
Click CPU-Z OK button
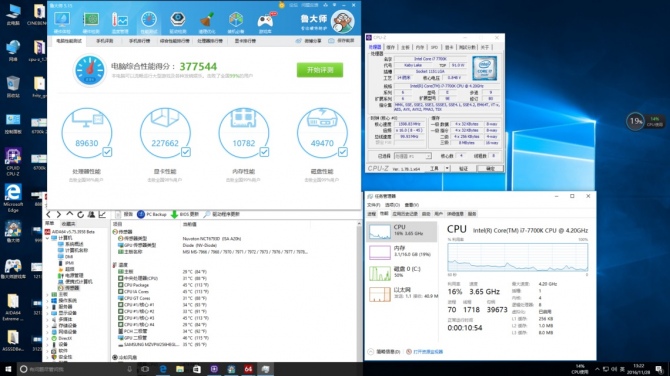pyautogui.click(x=490, y=169)
